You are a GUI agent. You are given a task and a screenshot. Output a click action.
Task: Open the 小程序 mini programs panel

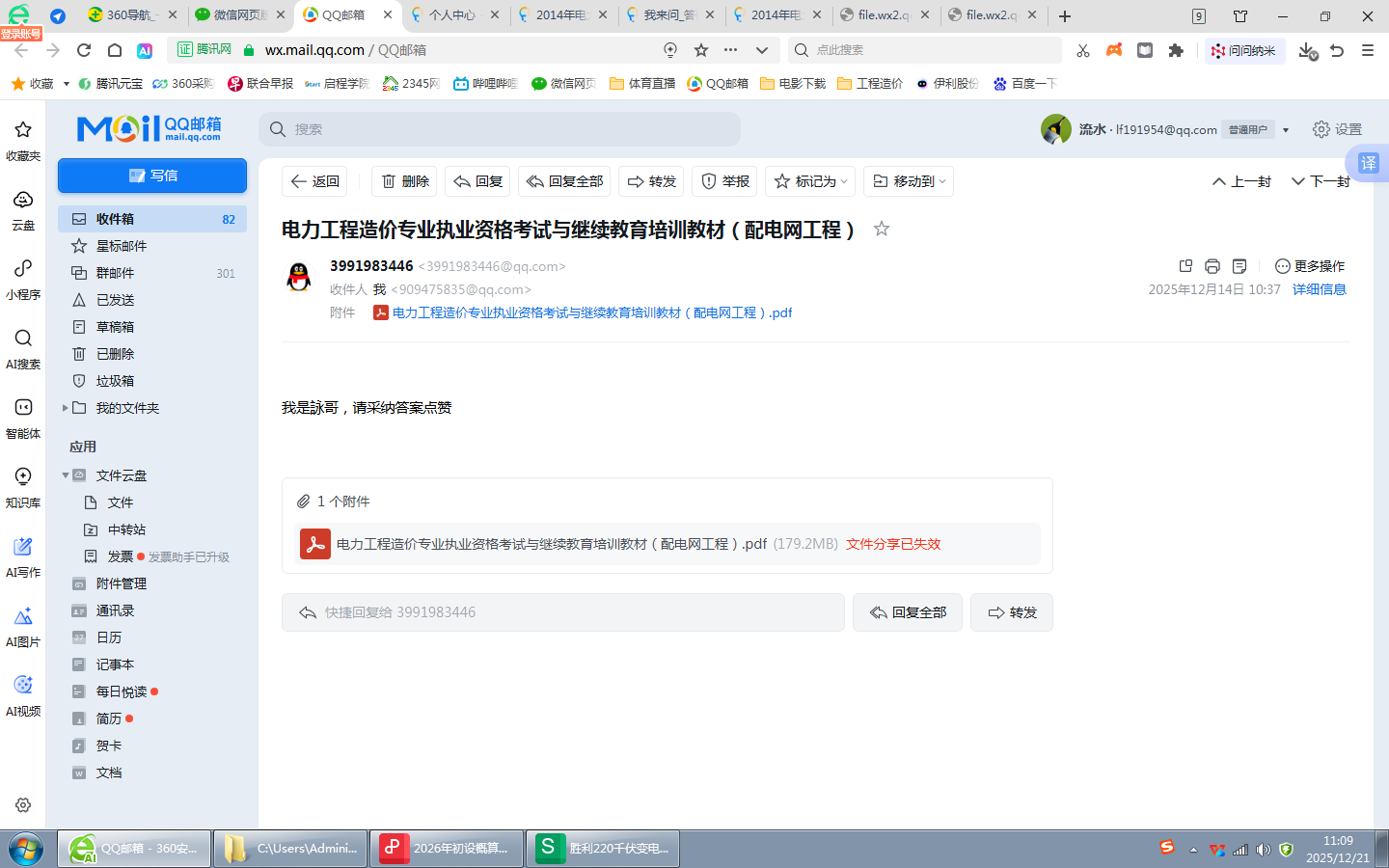pyautogui.click(x=22, y=278)
